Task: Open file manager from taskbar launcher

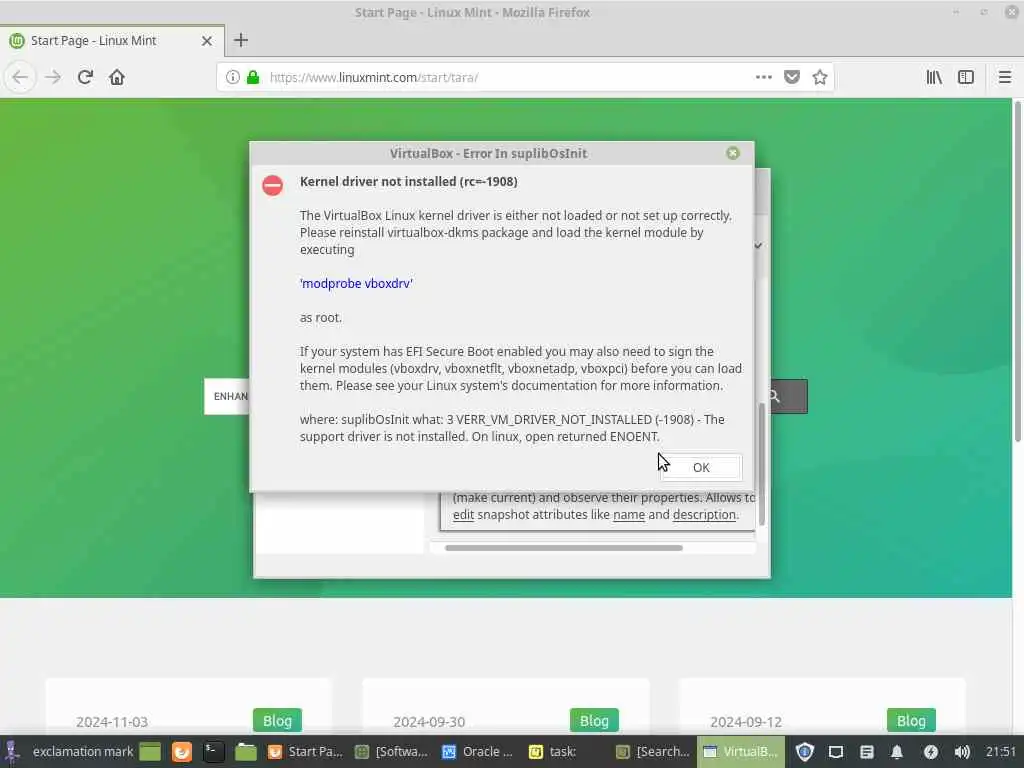Action: pyautogui.click(x=246, y=752)
